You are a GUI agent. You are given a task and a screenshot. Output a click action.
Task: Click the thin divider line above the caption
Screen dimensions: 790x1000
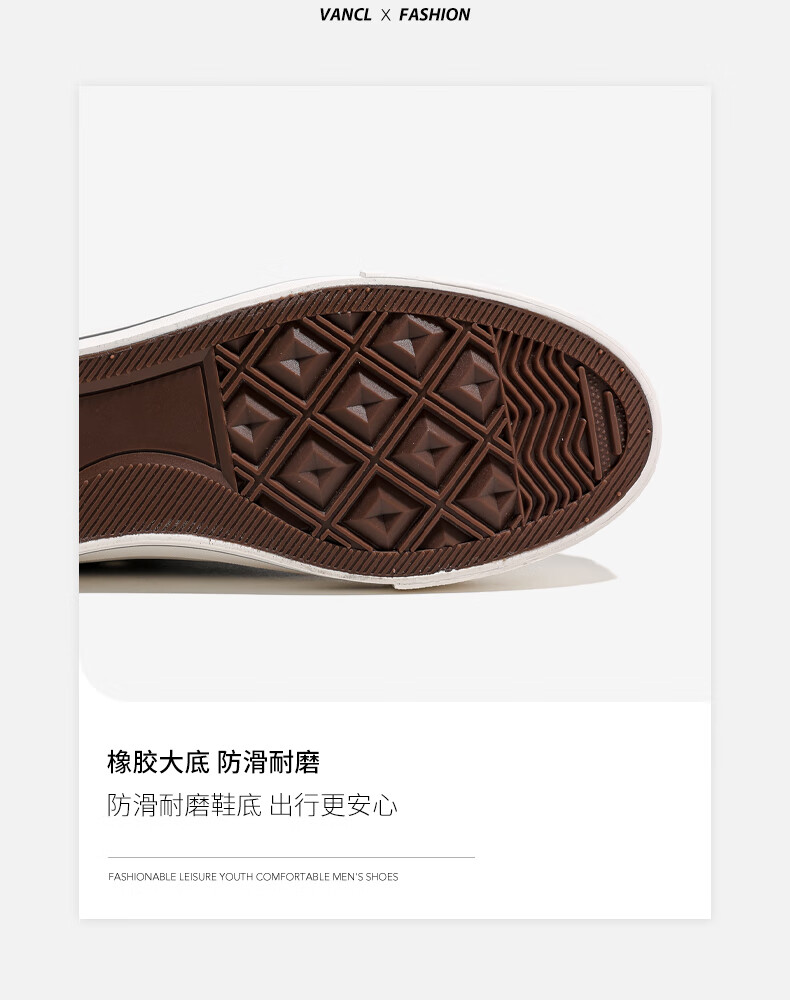coord(291,858)
